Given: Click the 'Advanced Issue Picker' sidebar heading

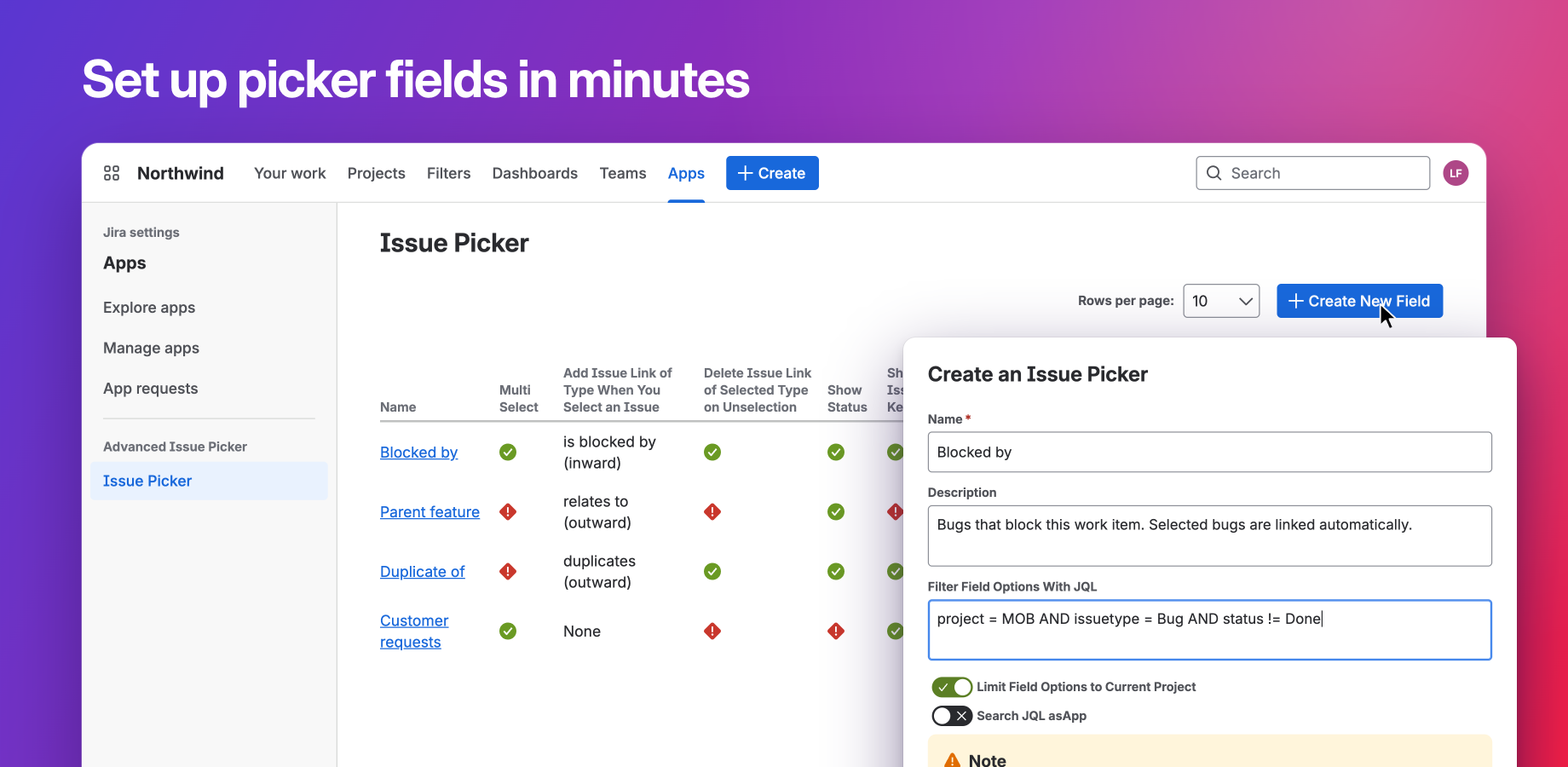Looking at the screenshot, I should (x=175, y=447).
